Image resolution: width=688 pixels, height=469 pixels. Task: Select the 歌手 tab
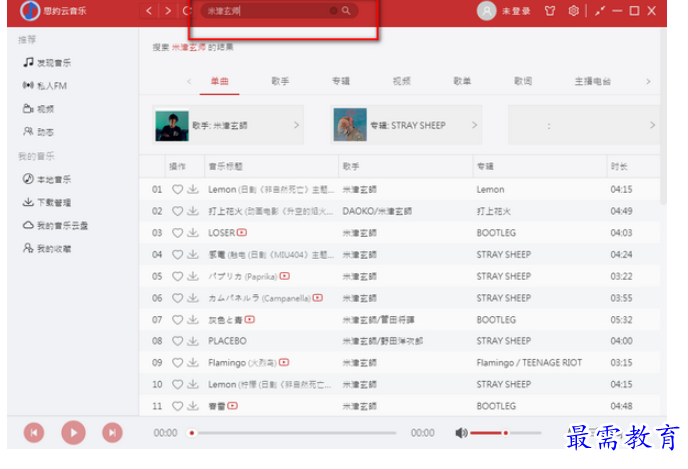[280, 81]
